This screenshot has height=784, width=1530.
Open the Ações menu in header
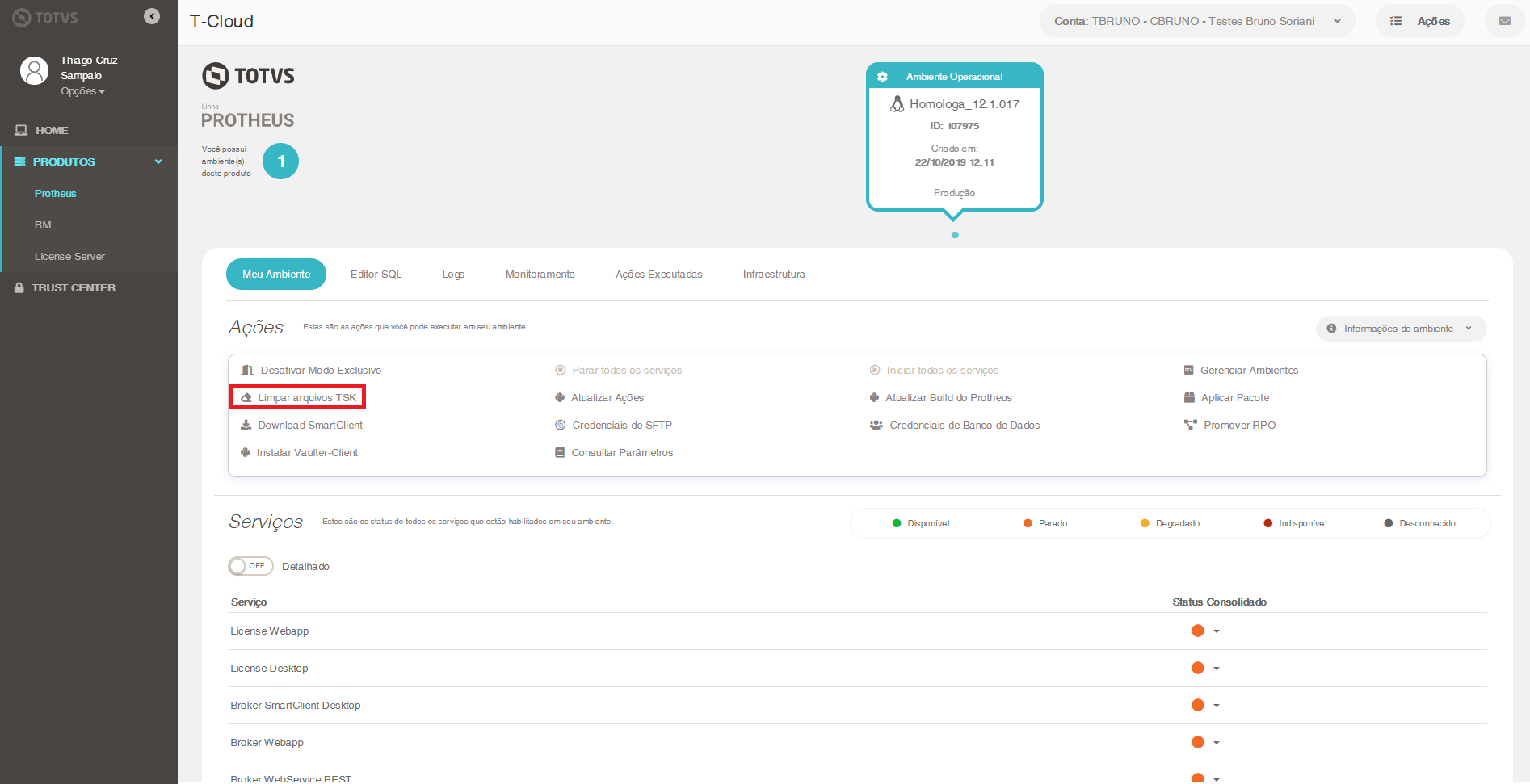click(x=1419, y=21)
